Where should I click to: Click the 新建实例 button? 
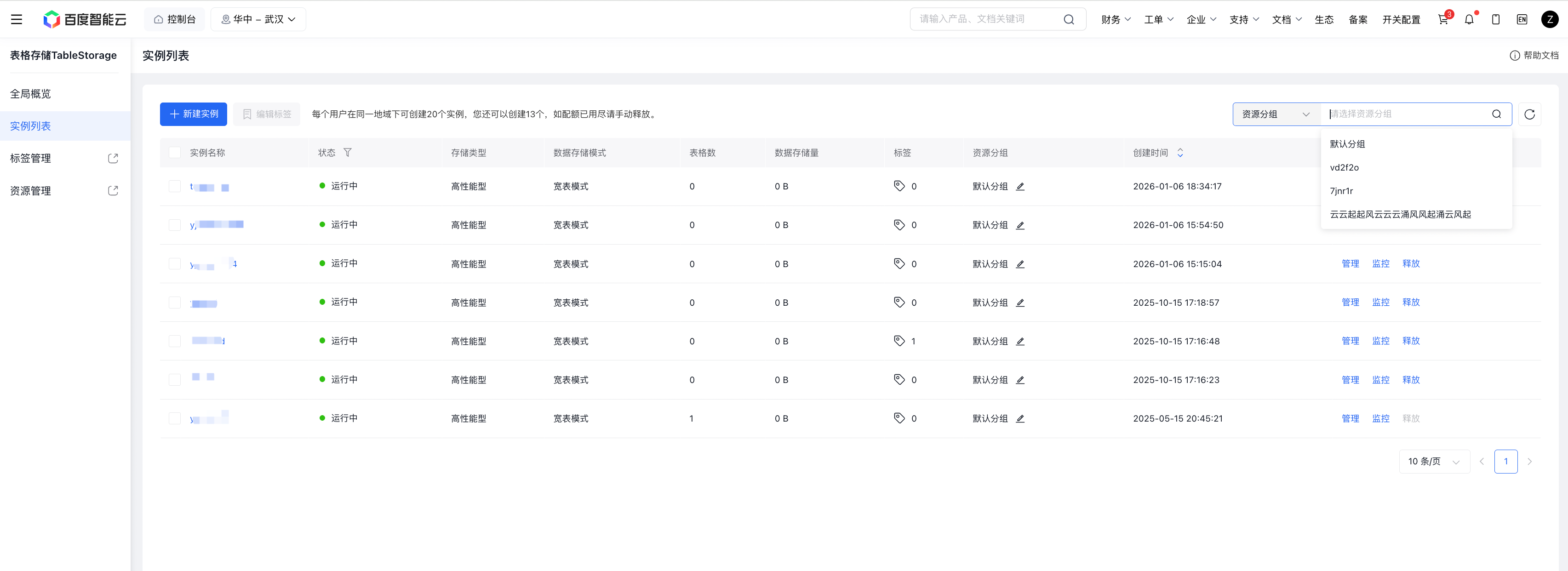click(x=194, y=114)
